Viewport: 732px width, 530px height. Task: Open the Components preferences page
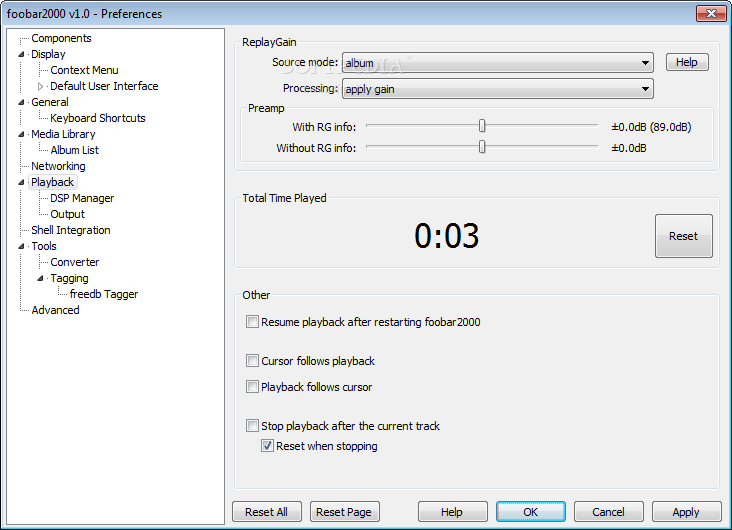point(61,38)
